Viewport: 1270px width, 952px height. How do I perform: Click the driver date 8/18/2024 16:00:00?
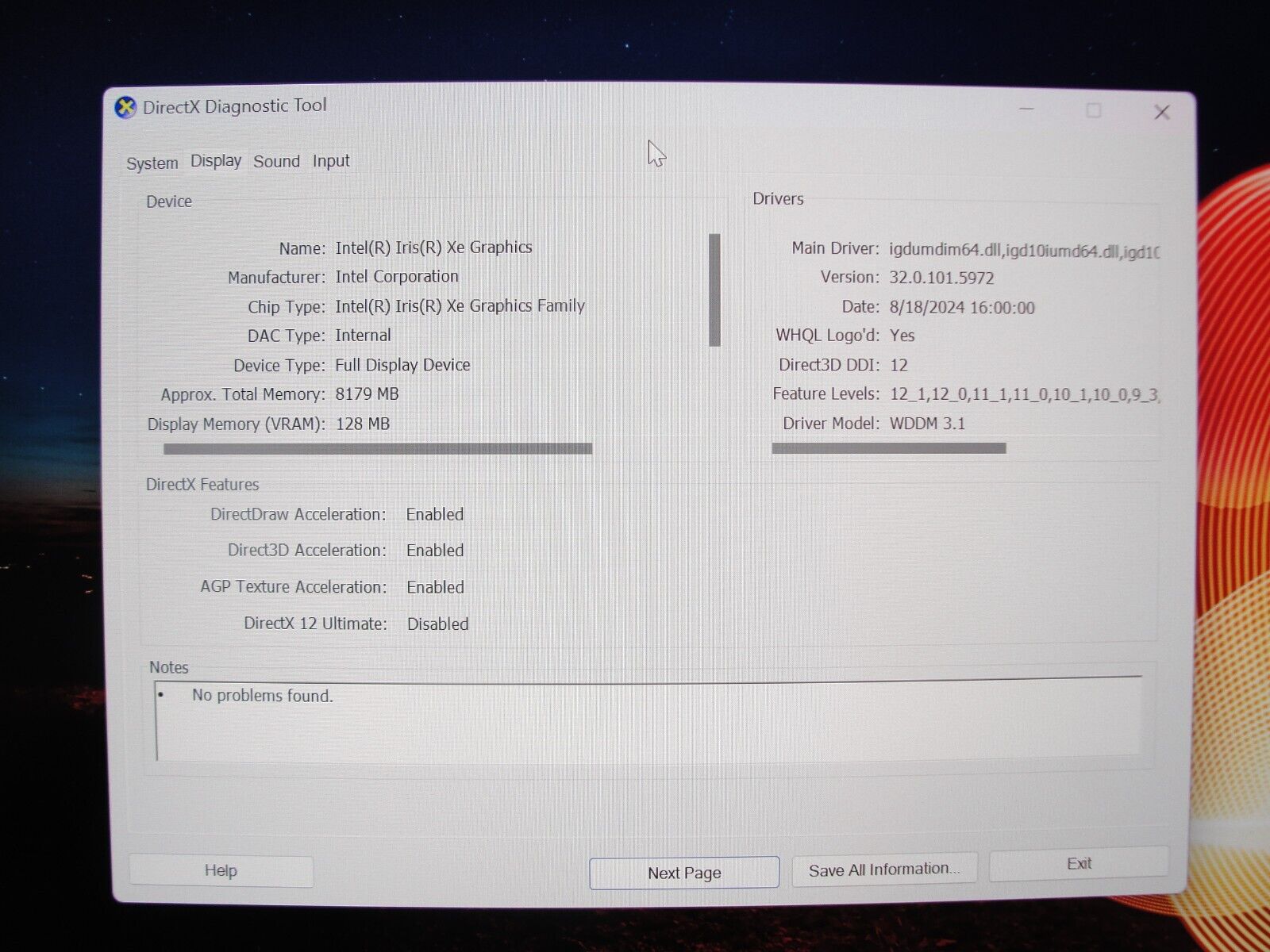coord(962,308)
